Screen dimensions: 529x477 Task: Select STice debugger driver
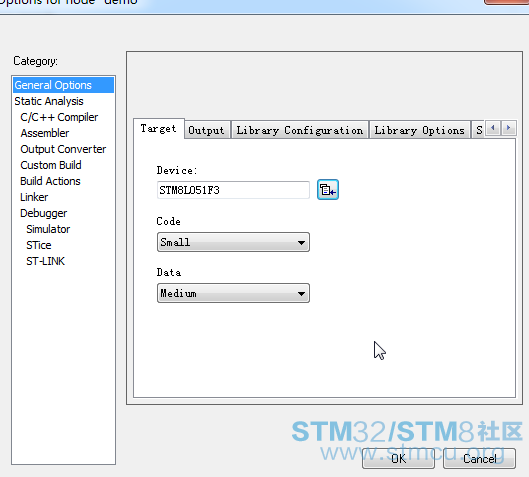point(39,245)
